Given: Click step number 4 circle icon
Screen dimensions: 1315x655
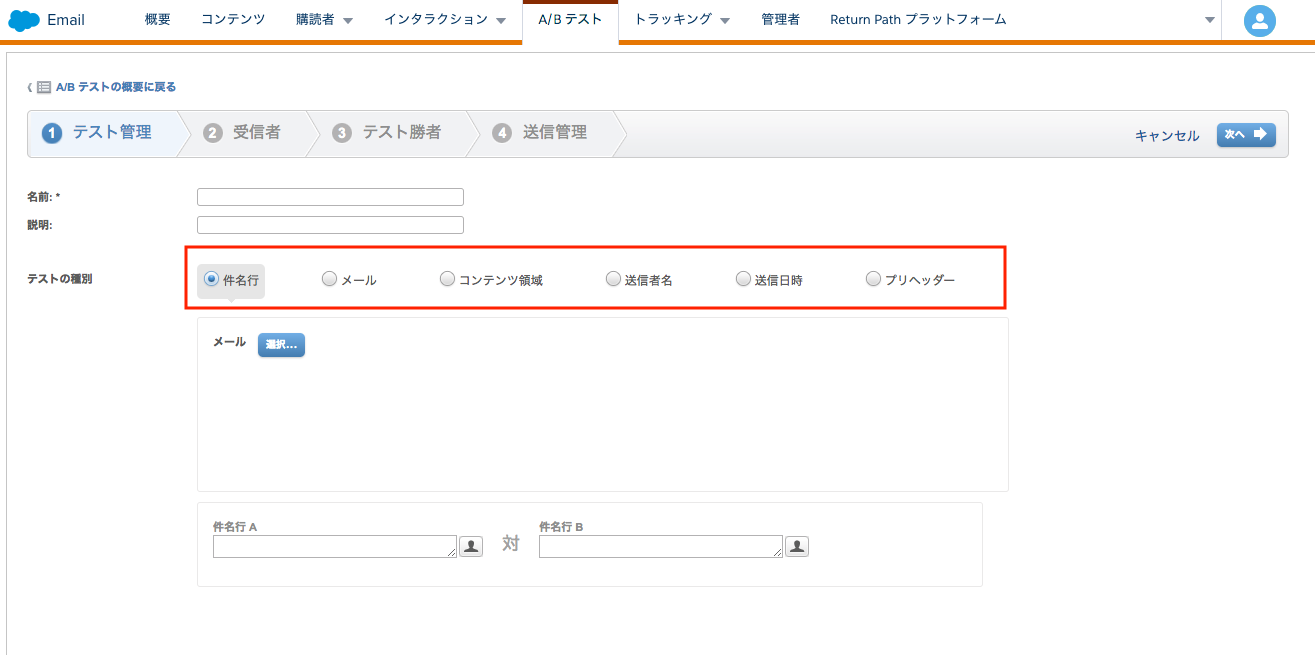Looking at the screenshot, I should point(502,133).
